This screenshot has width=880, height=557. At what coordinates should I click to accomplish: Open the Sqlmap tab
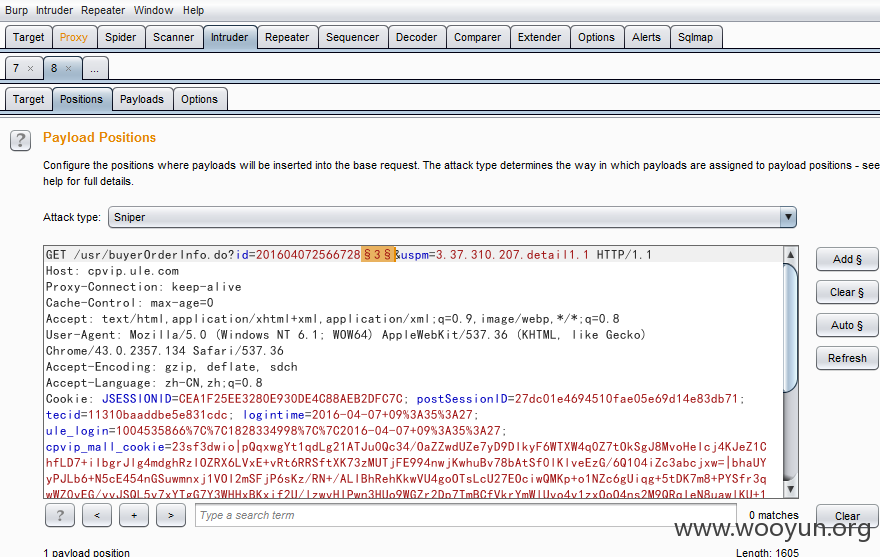coord(695,37)
